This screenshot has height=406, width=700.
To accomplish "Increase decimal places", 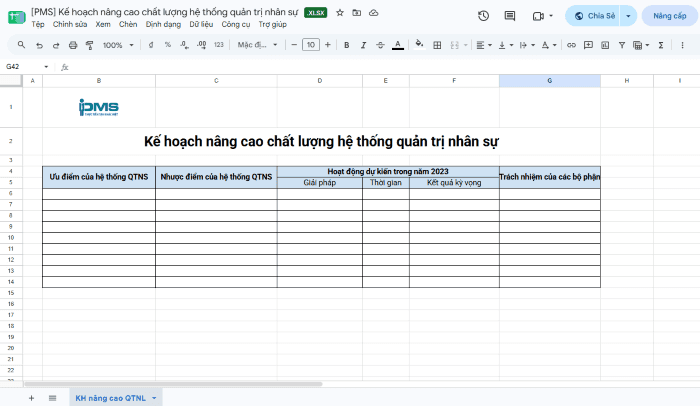I will 201,45.
